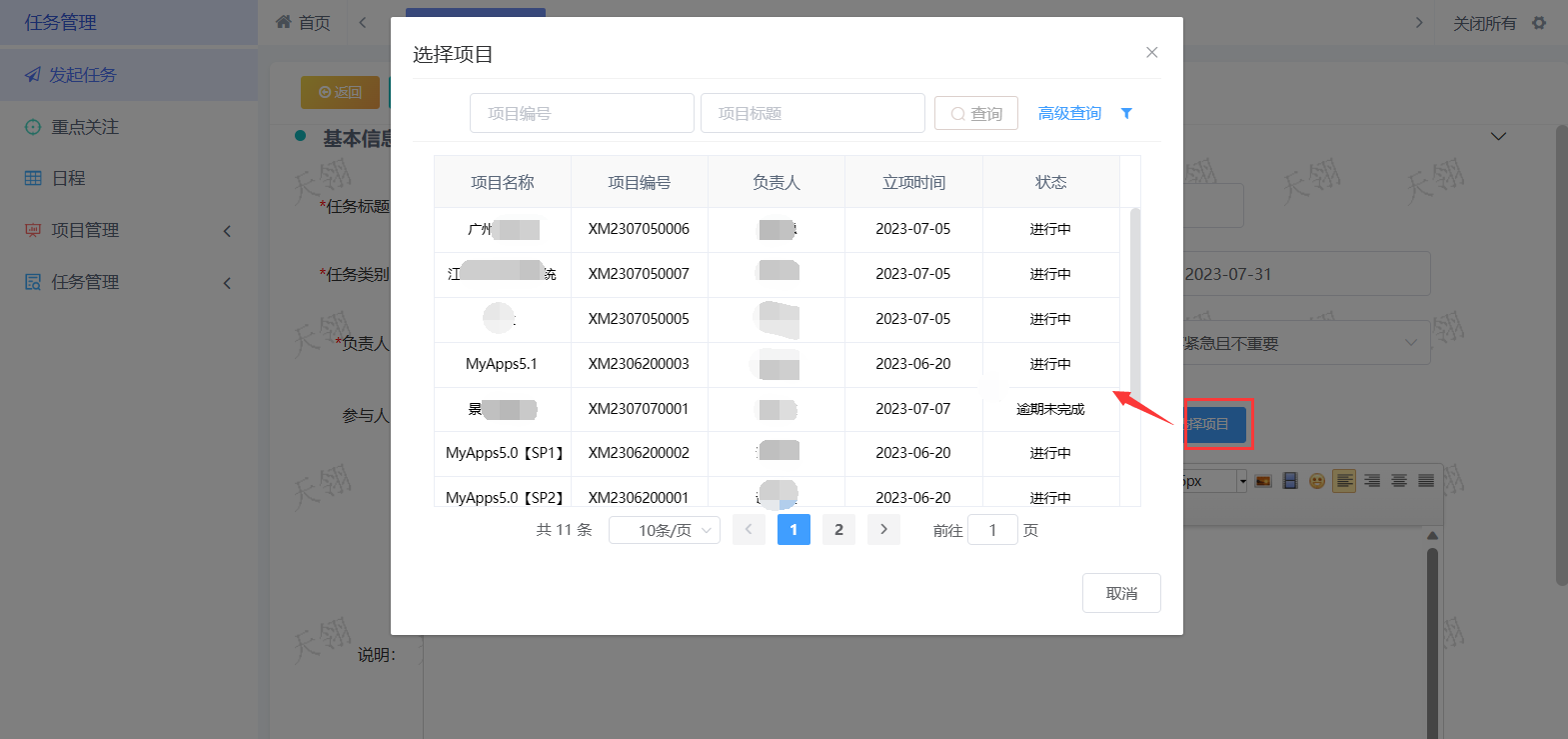Screen dimensions: 1568x739
Task: Click the filter funnel icon beside 高级查询
Action: (1126, 113)
